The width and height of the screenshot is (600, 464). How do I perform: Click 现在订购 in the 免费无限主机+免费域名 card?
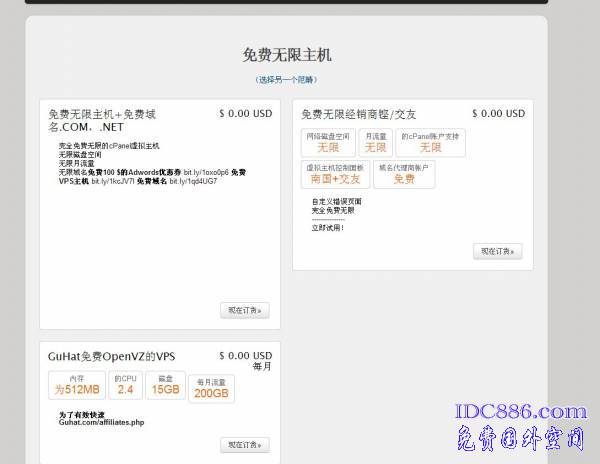pos(245,311)
